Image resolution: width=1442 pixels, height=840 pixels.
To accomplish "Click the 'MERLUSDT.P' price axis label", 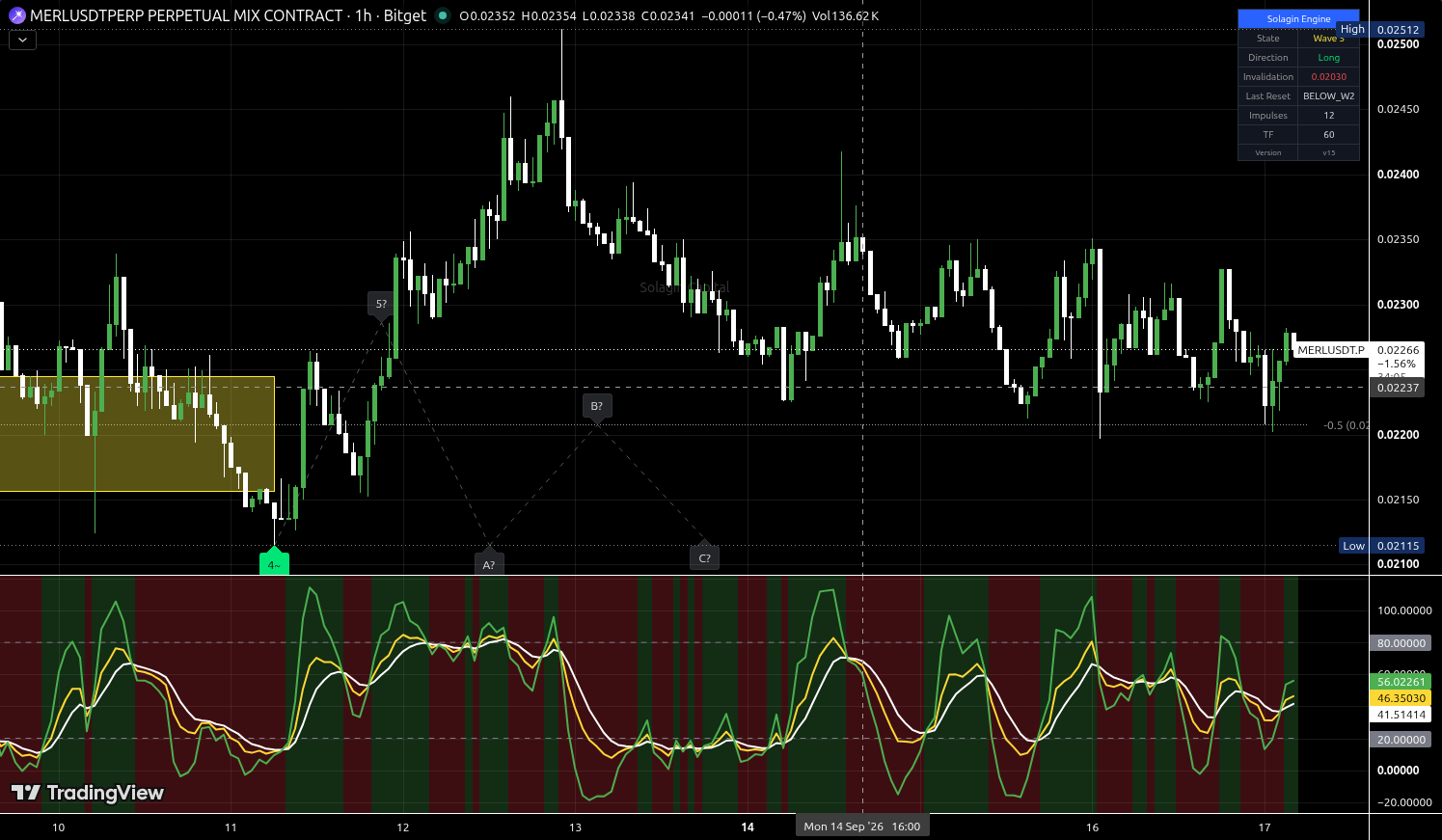I will click(x=1331, y=350).
